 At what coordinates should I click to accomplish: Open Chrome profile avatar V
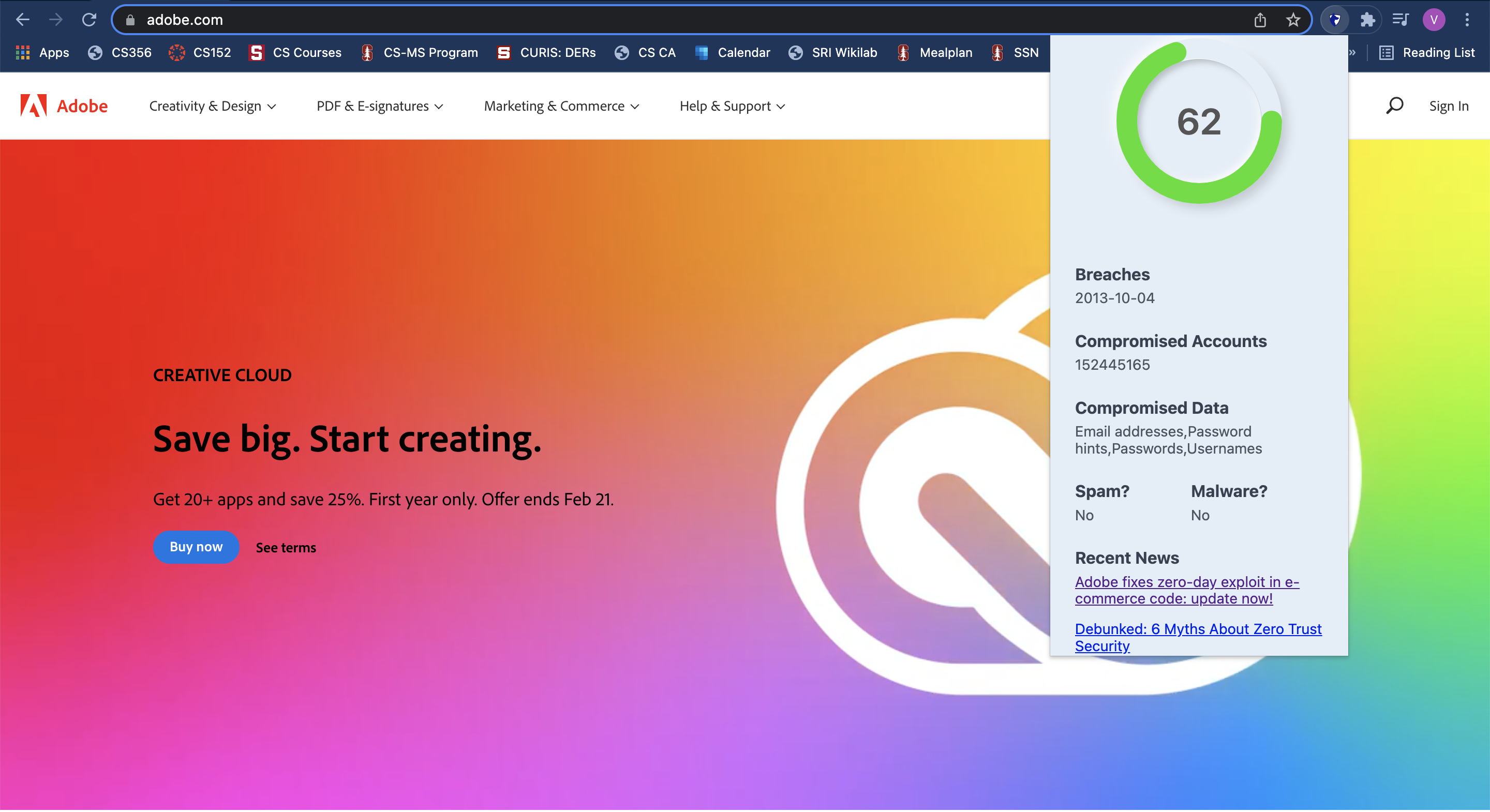[1434, 20]
